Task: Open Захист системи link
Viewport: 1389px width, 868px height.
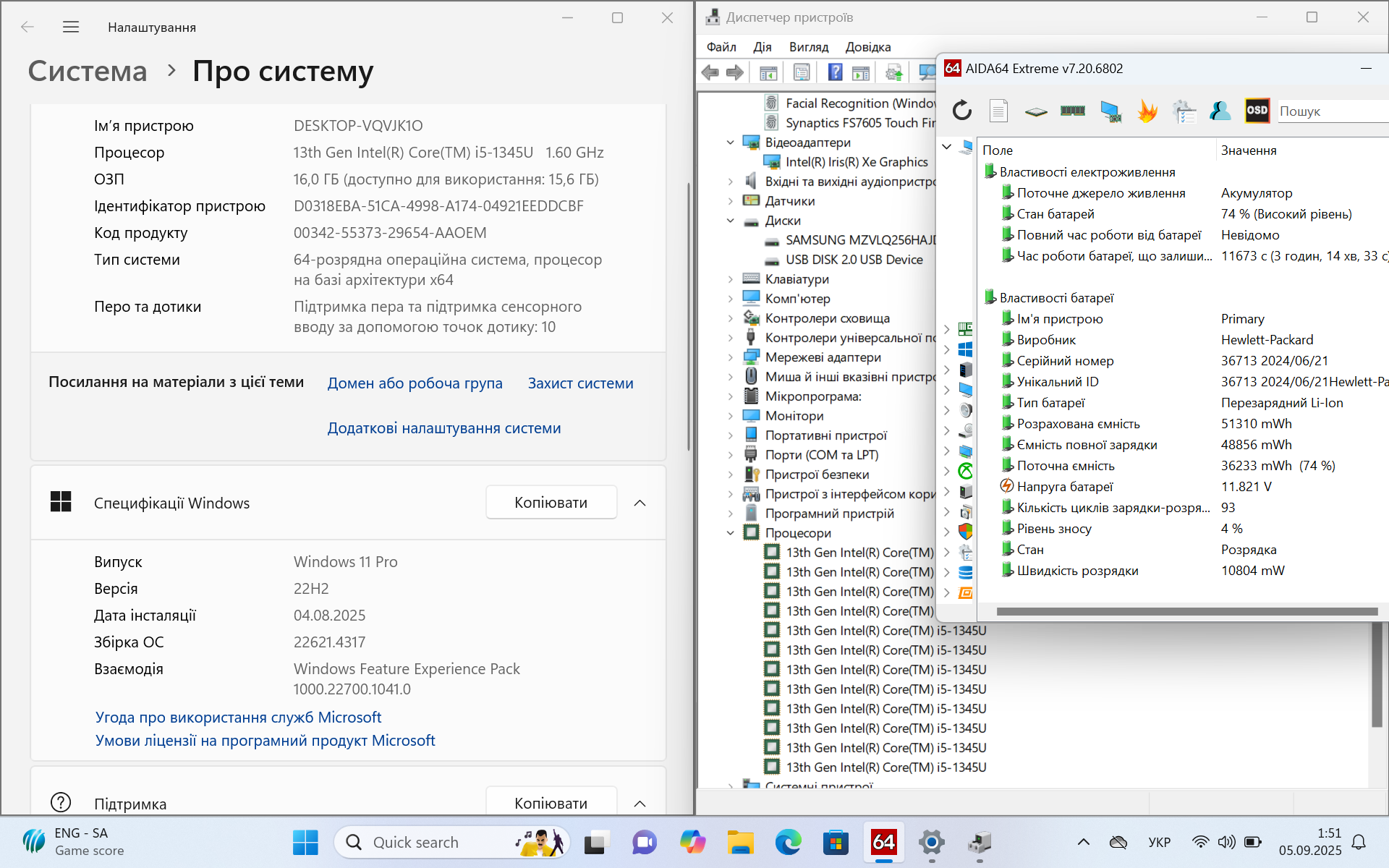Action: pyautogui.click(x=581, y=383)
